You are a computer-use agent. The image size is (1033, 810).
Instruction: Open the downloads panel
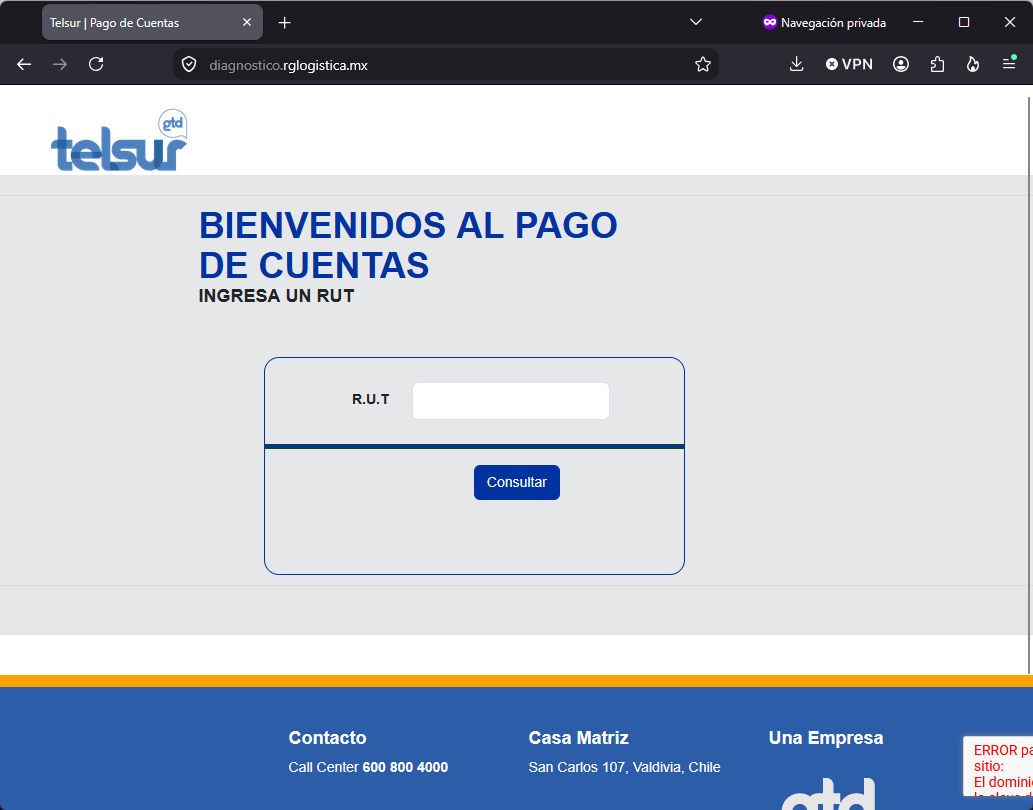click(x=796, y=64)
